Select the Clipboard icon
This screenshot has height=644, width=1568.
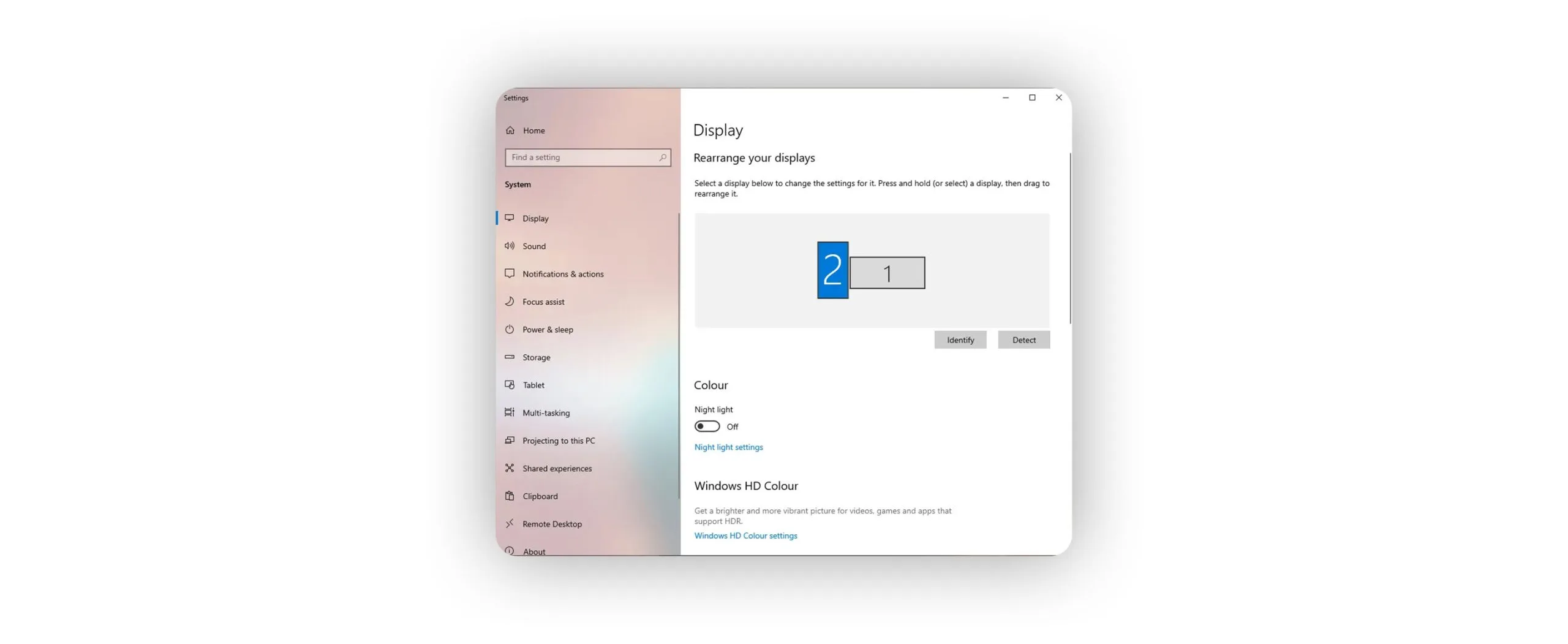coord(509,496)
